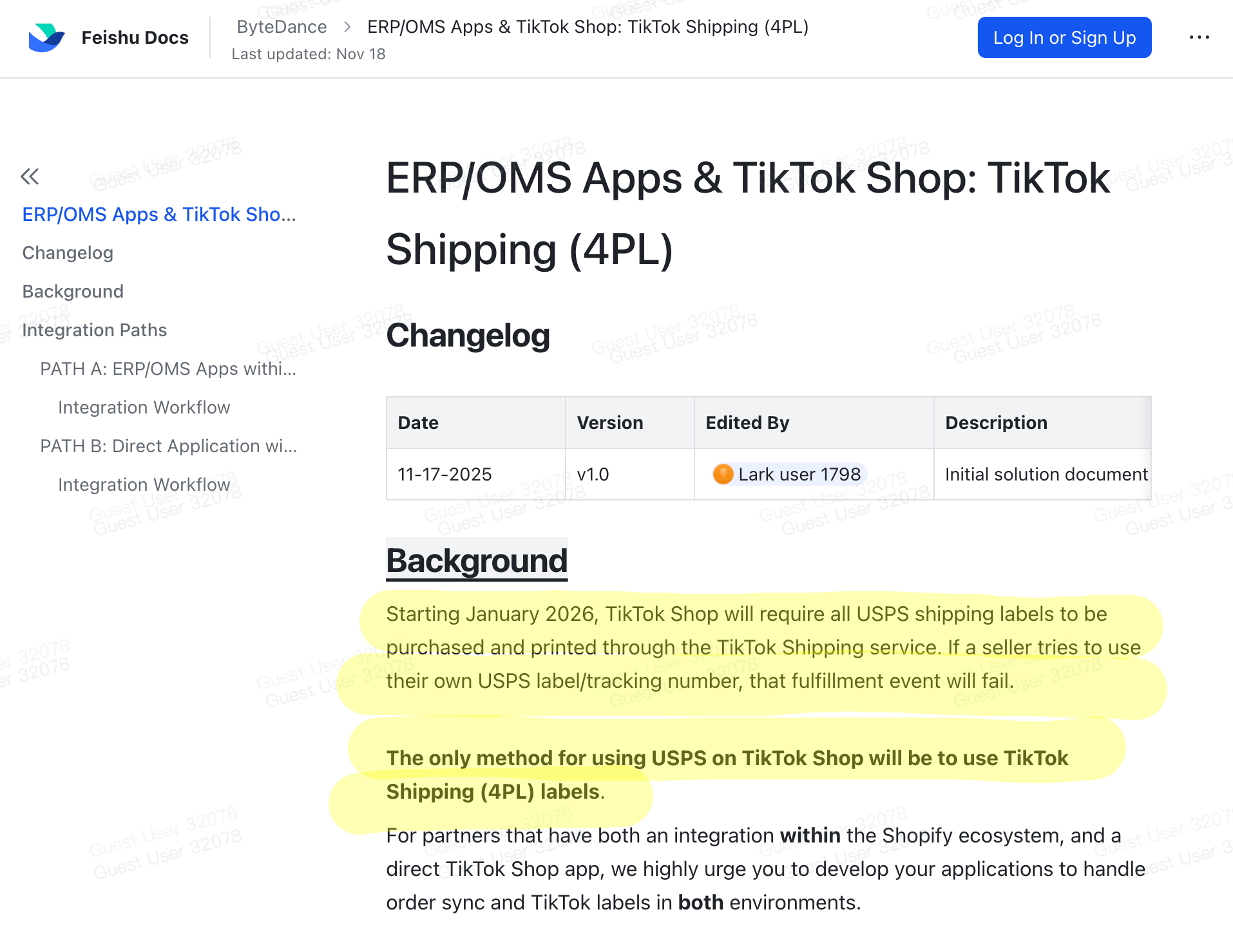This screenshot has height=952, width=1233.
Task: Click the Description column header in table
Action: 996,423
